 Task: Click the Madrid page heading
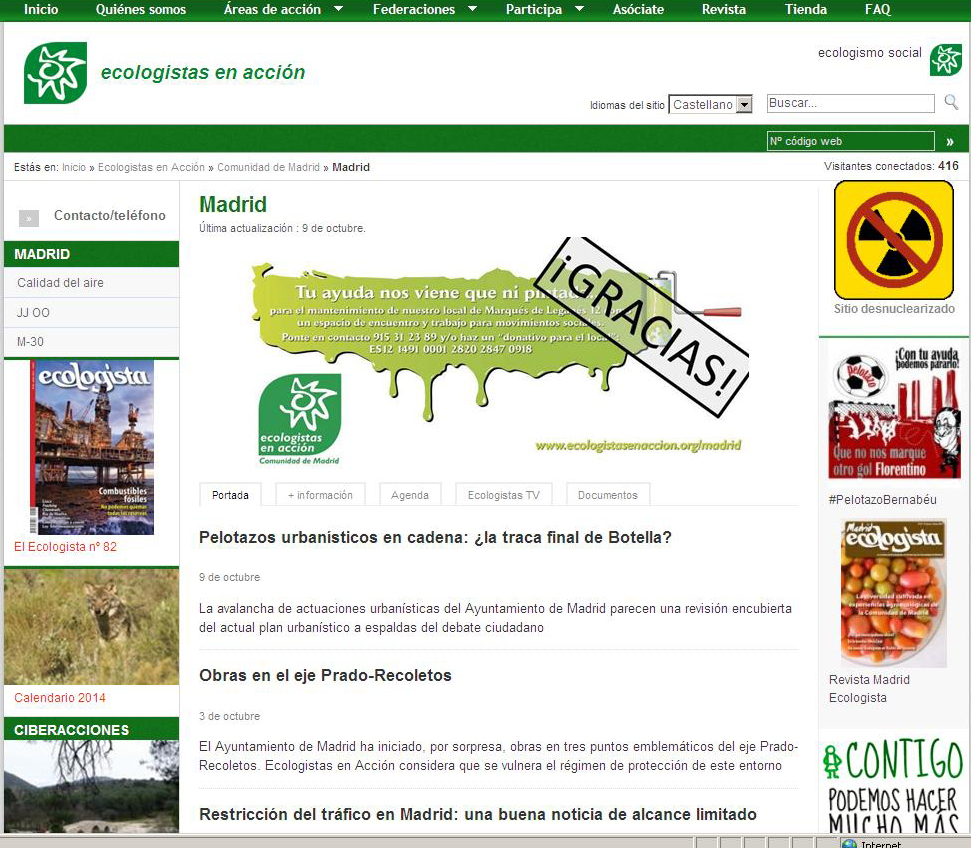click(x=233, y=204)
